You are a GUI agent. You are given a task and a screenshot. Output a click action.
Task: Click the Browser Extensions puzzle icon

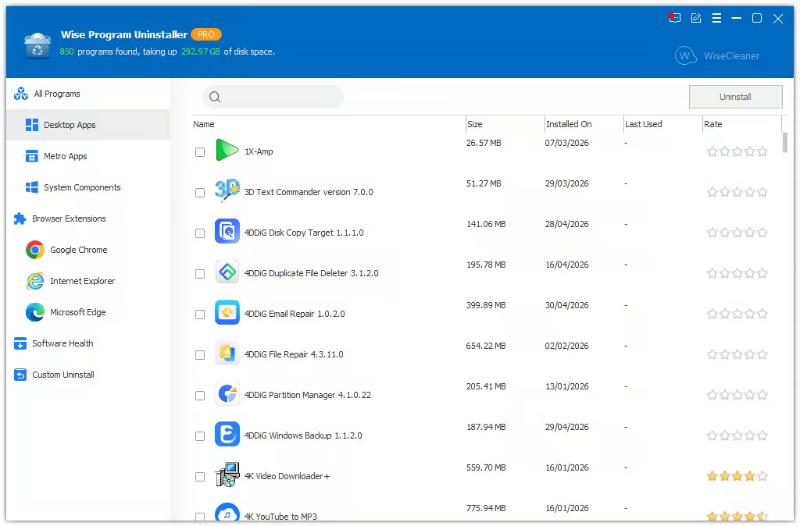click(x=20, y=219)
